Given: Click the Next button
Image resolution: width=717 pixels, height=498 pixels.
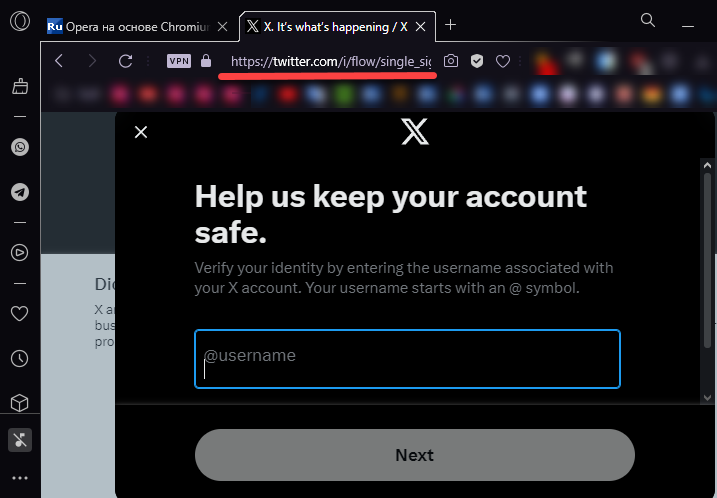Looking at the screenshot, I should click(415, 455).
